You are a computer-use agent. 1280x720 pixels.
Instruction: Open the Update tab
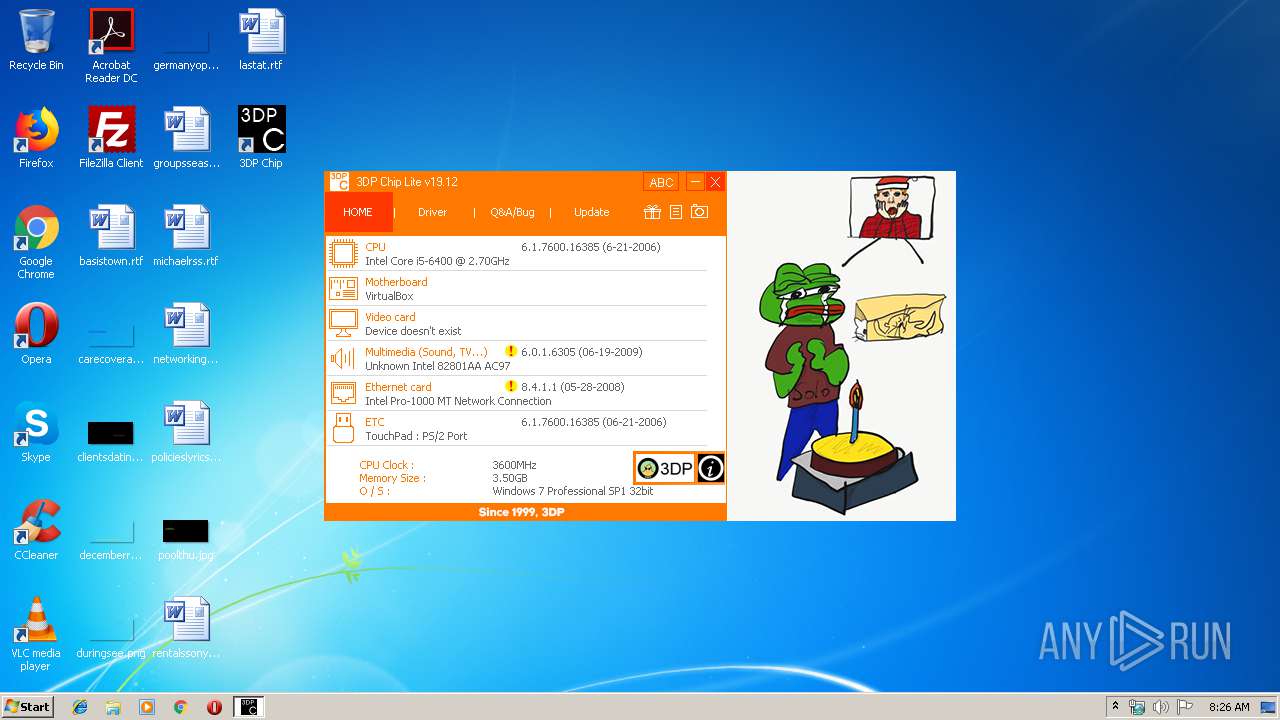coord(591,212)
